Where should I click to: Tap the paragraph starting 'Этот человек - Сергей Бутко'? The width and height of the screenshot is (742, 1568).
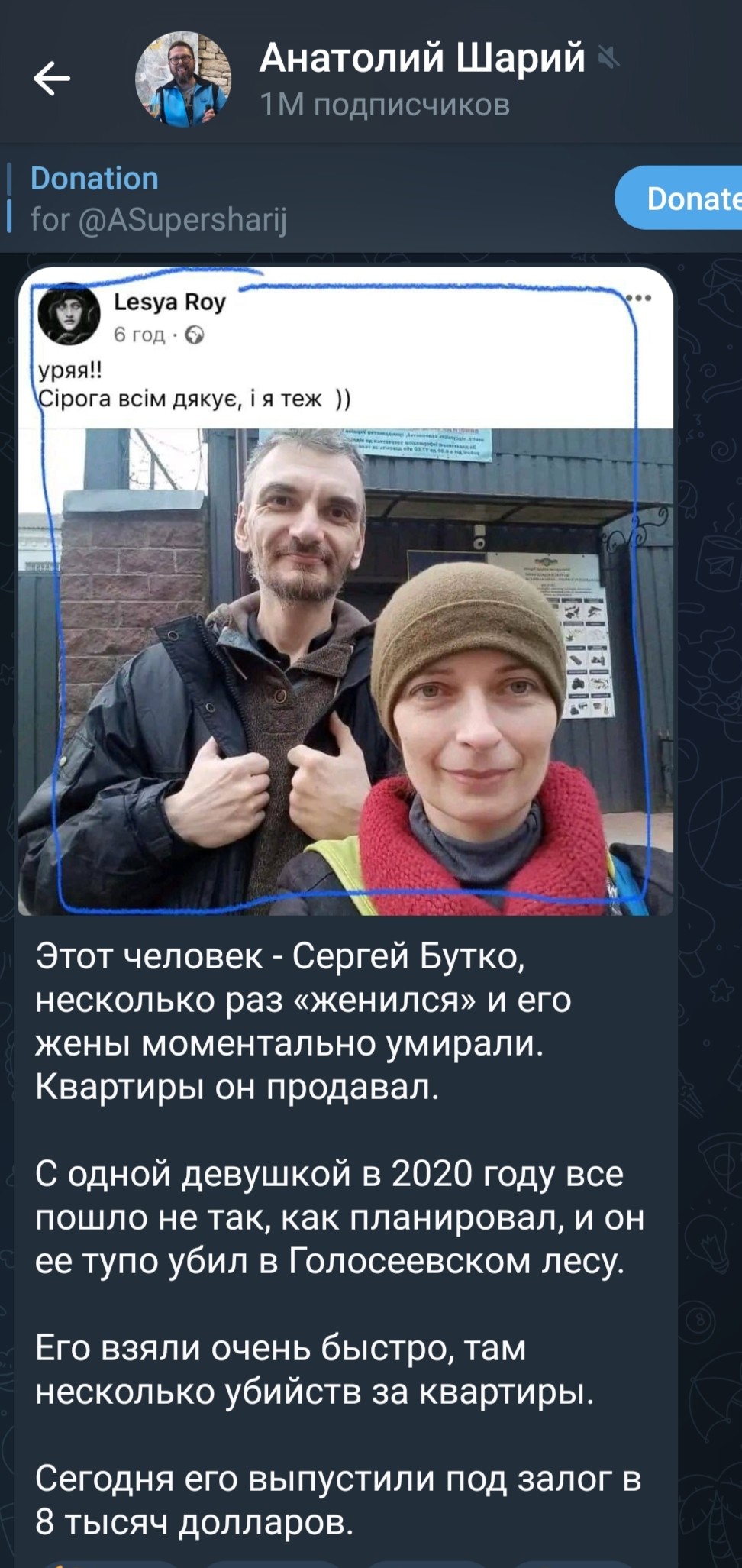pos(303,1022)
